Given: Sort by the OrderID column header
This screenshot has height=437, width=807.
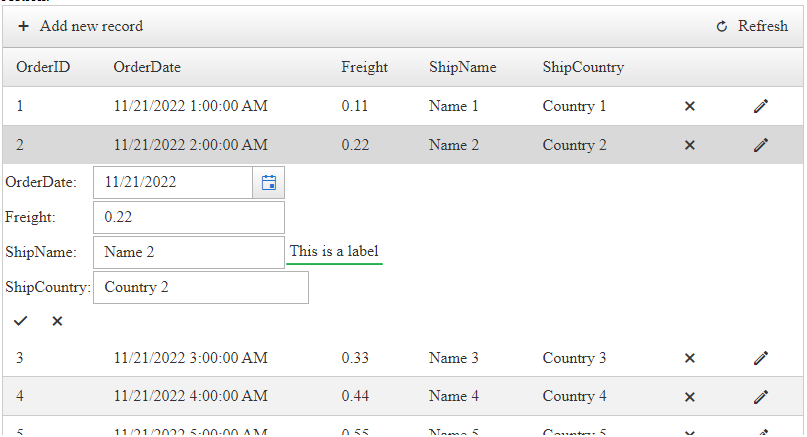Looking at the screenshot, I should coord(43,67).
